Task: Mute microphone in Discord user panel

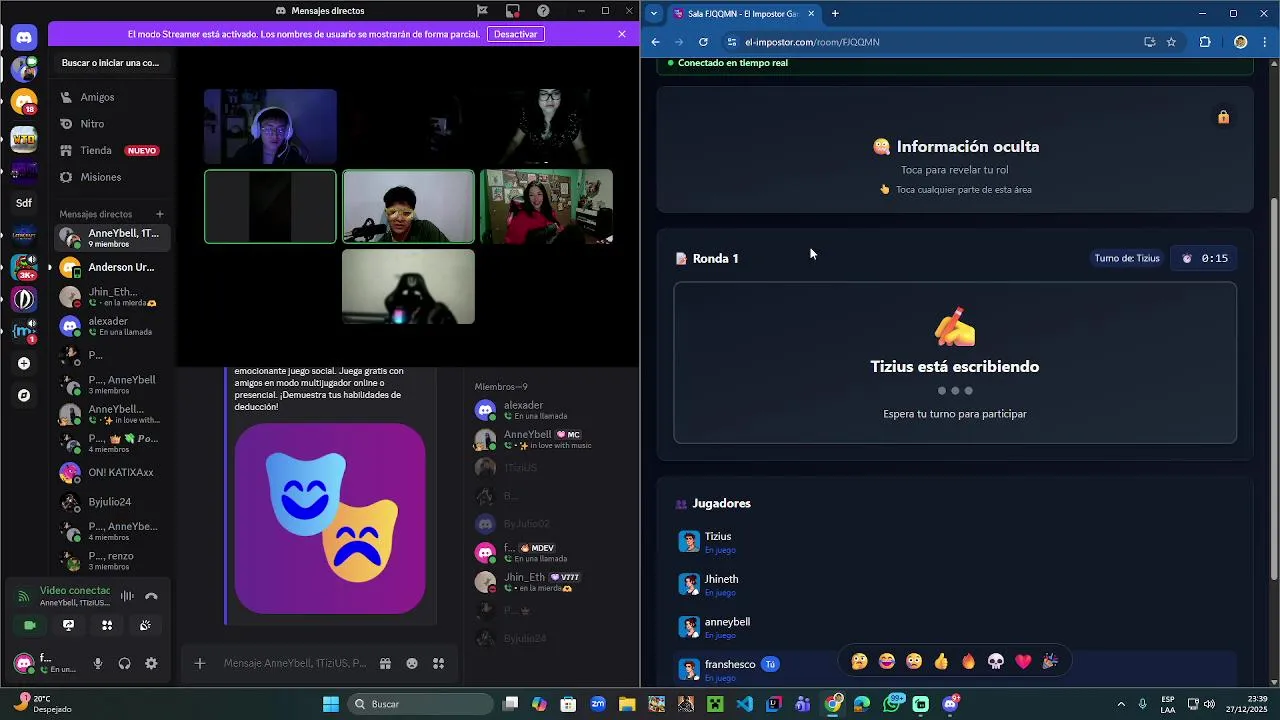Action: 97,663
